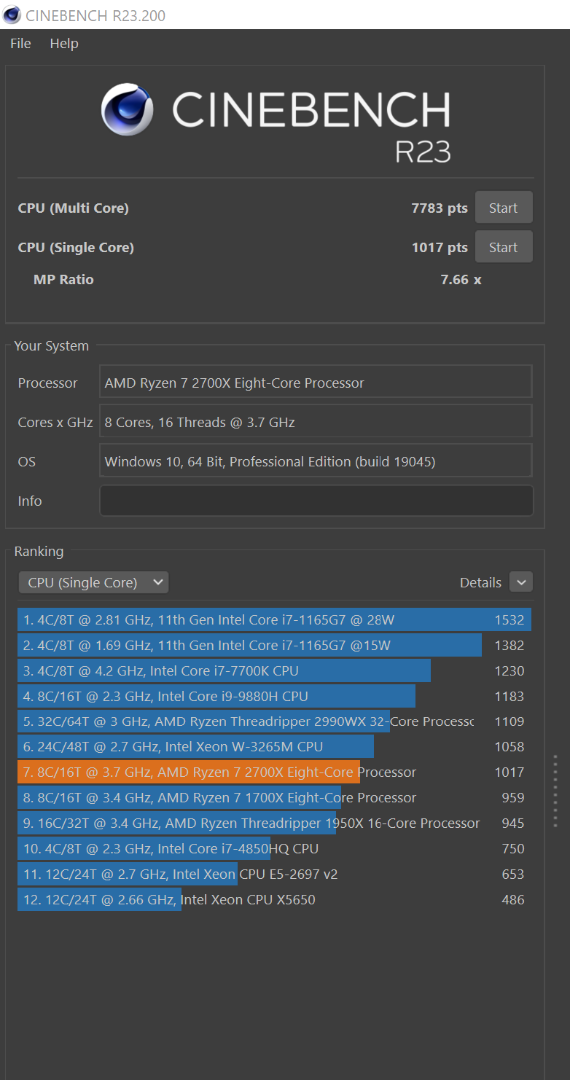This screenshot has width=570, height=1080.
Task: Select the Xeon E5-2697 v2 ranking row
Action: click(x=274, y=874)
